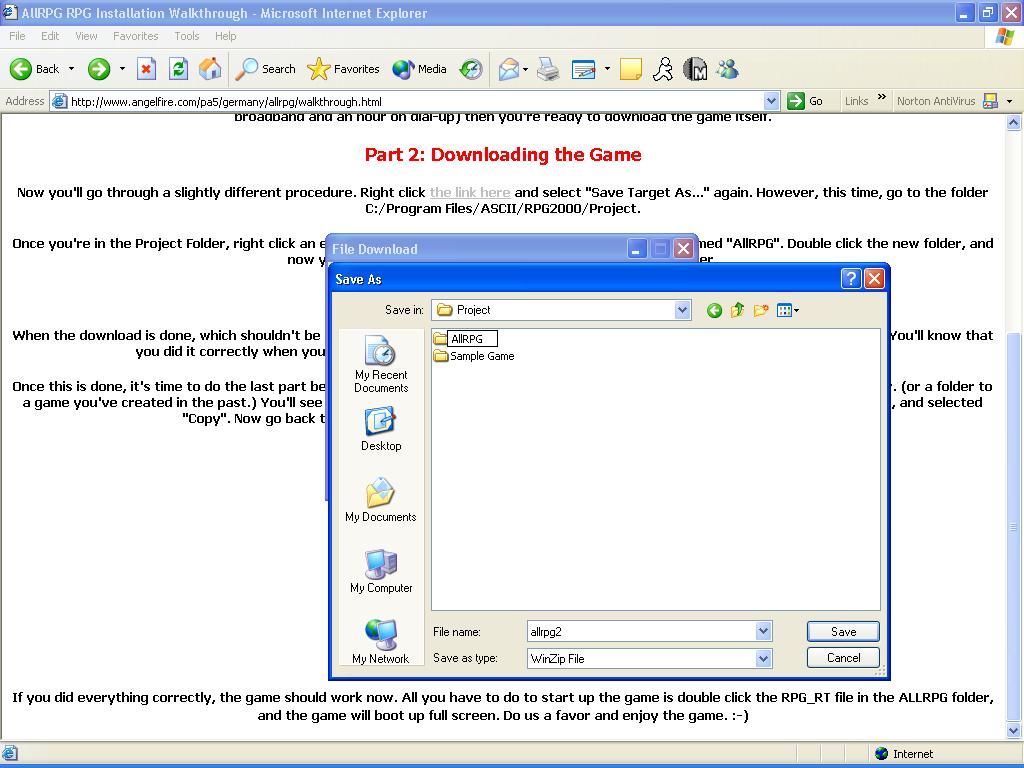The height and width of the screenshot is (768, 1024).
Task: Click the AllRPG folder name edit box
Action: pyautogui.click(x=473, y=338)
